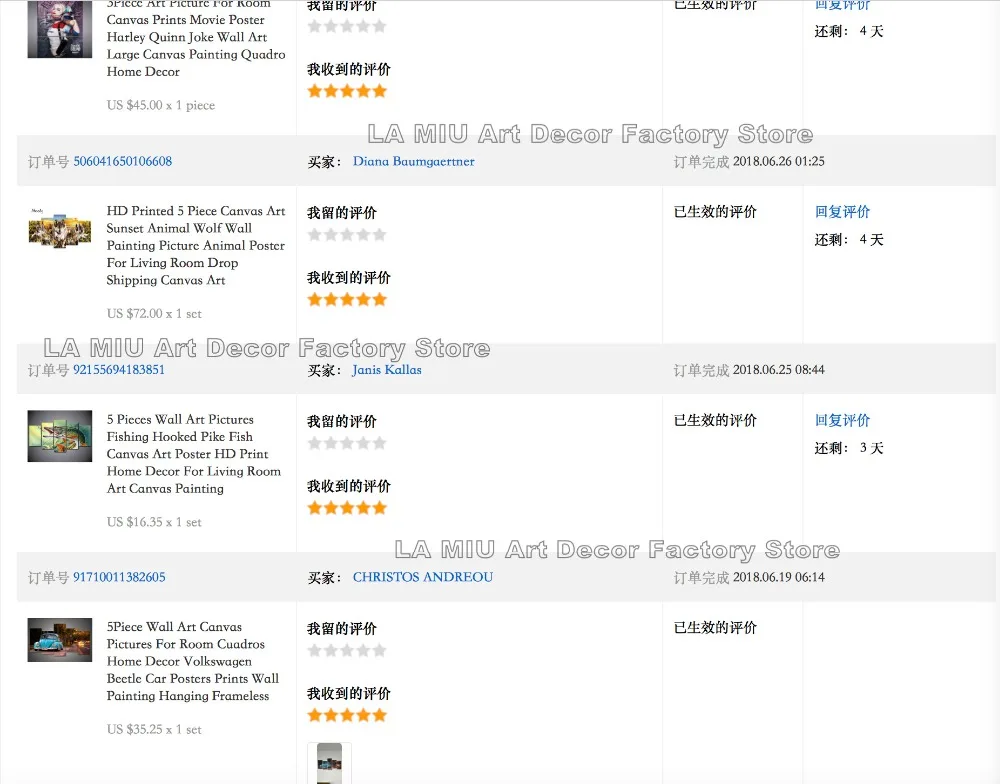
Task: Click gray rating stars for Wolf canvas order
Action: point(347,235)
